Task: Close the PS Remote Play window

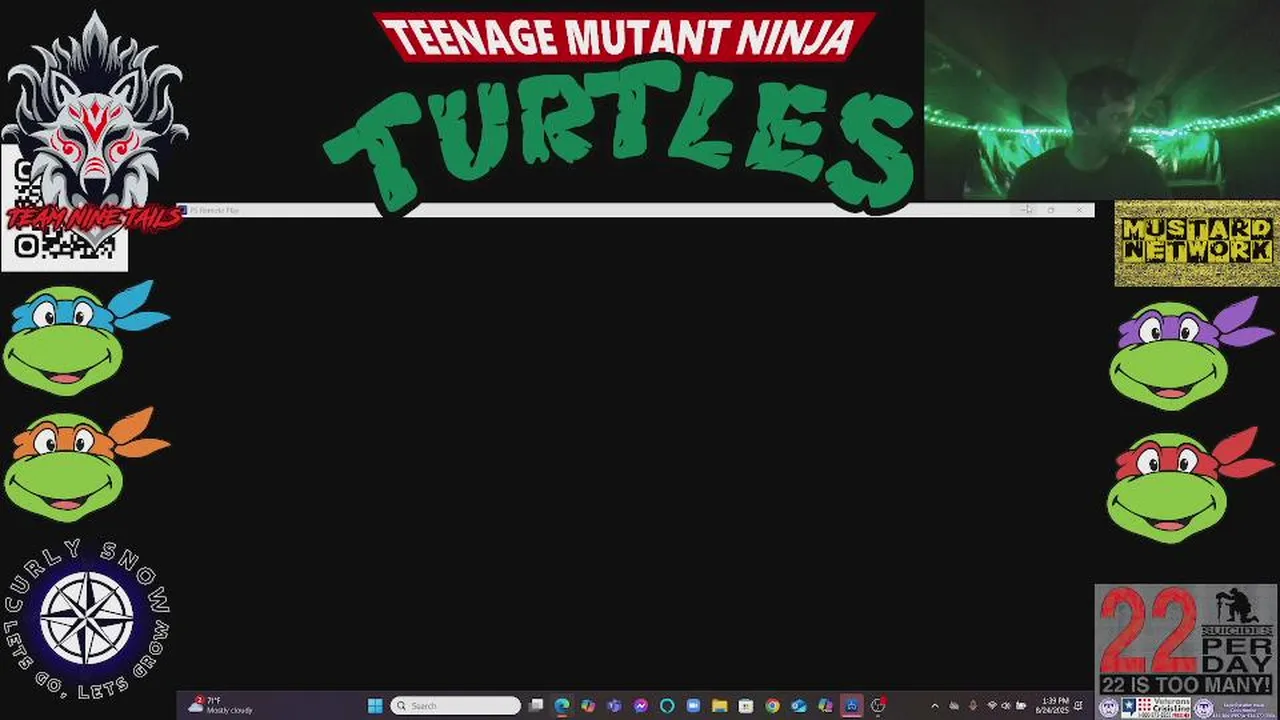Action: click(x=1079, y=210)
